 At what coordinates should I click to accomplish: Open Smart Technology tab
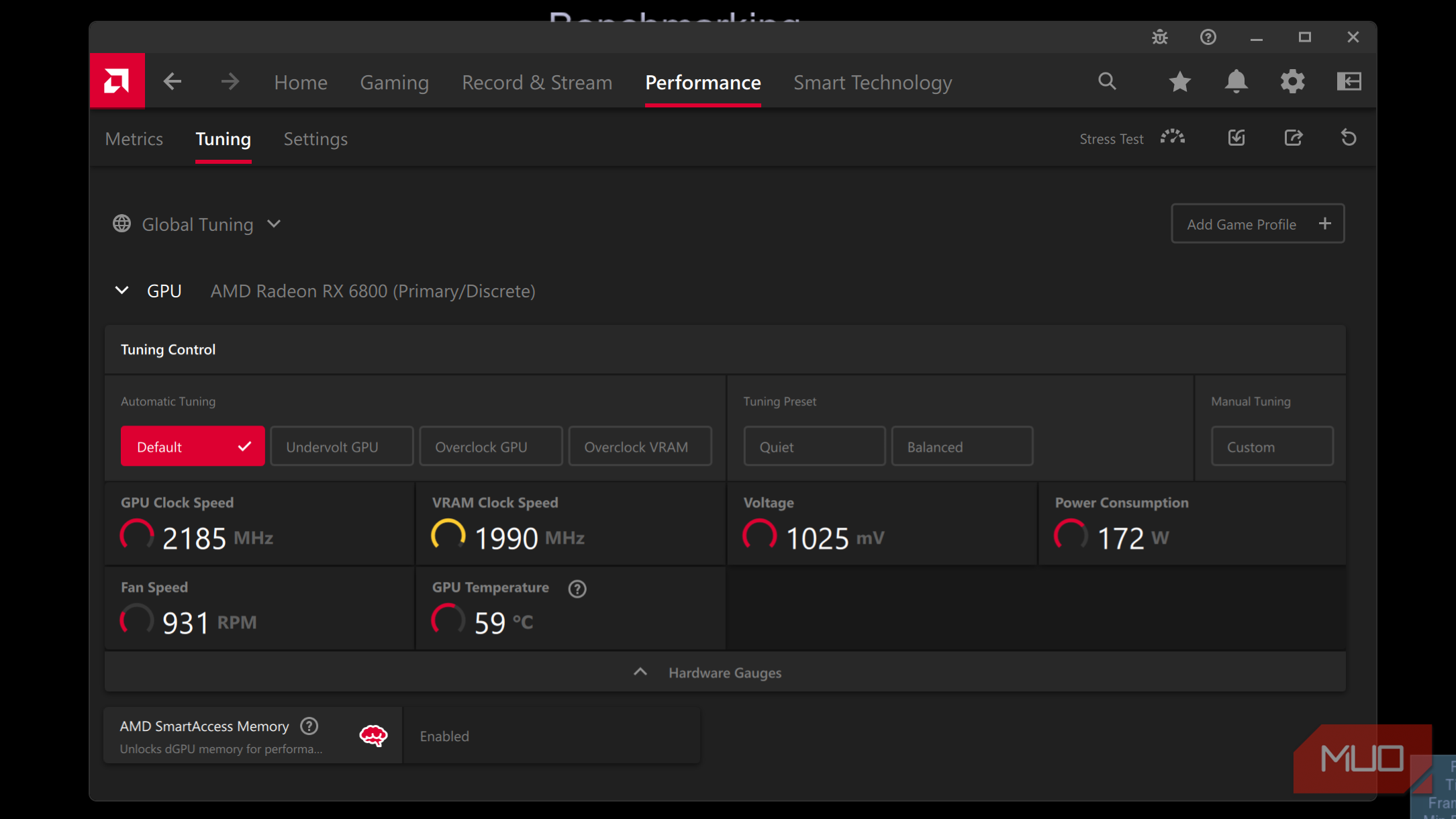tap(873, 82)
